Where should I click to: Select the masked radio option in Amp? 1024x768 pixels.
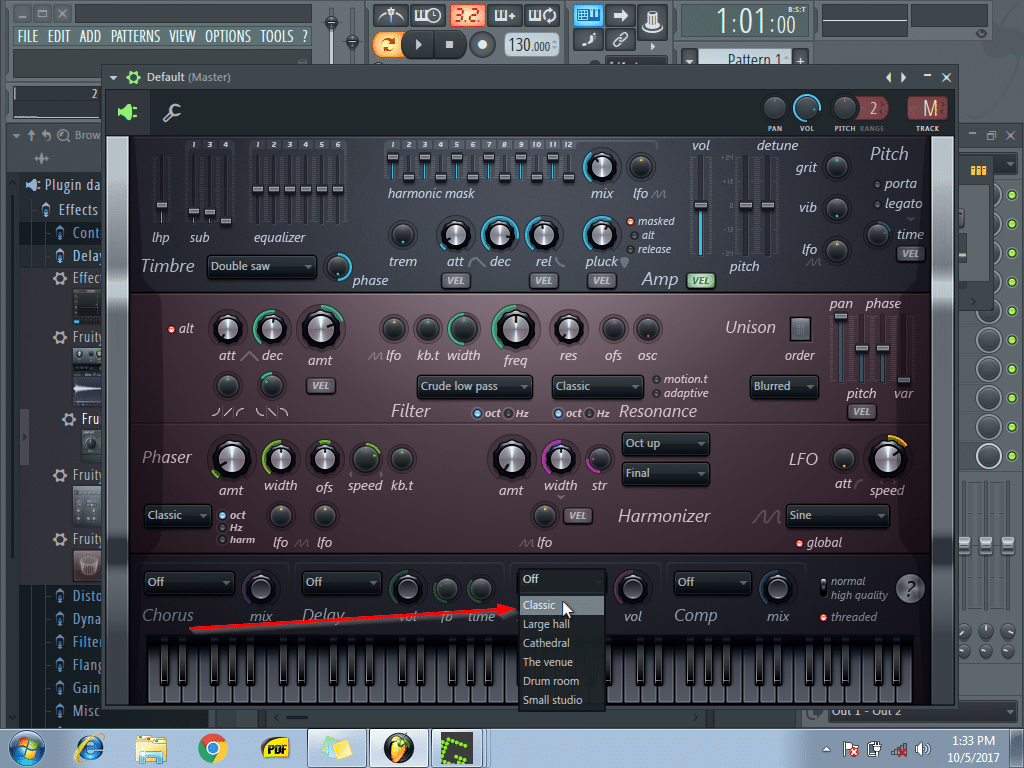pos(631,221)
